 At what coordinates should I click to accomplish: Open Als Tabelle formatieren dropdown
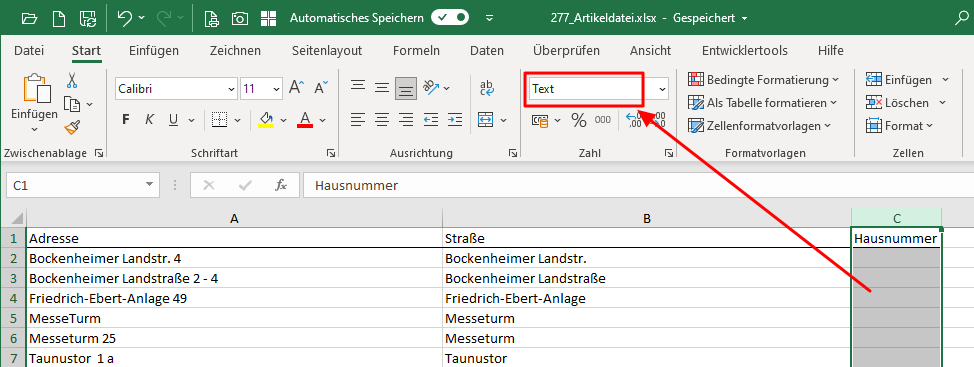click(x=762, y=102)
